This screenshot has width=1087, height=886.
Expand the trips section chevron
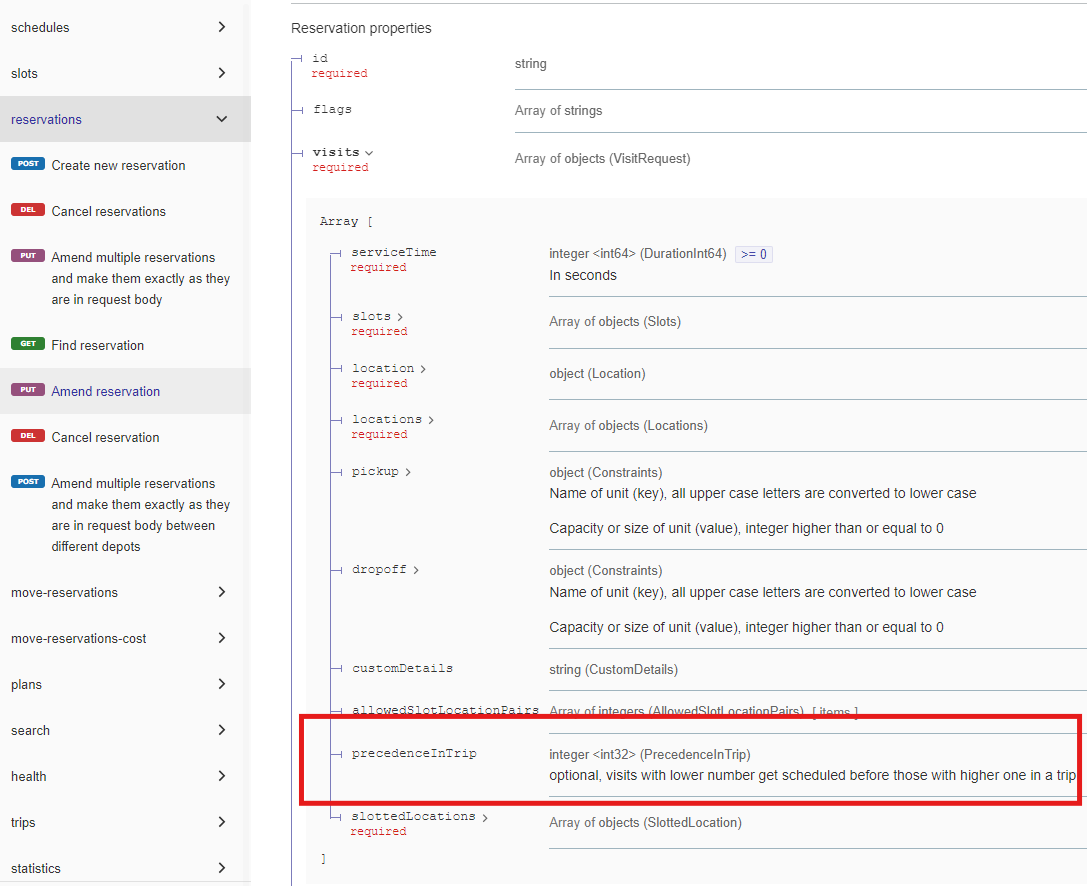click(x=221, y=822)
